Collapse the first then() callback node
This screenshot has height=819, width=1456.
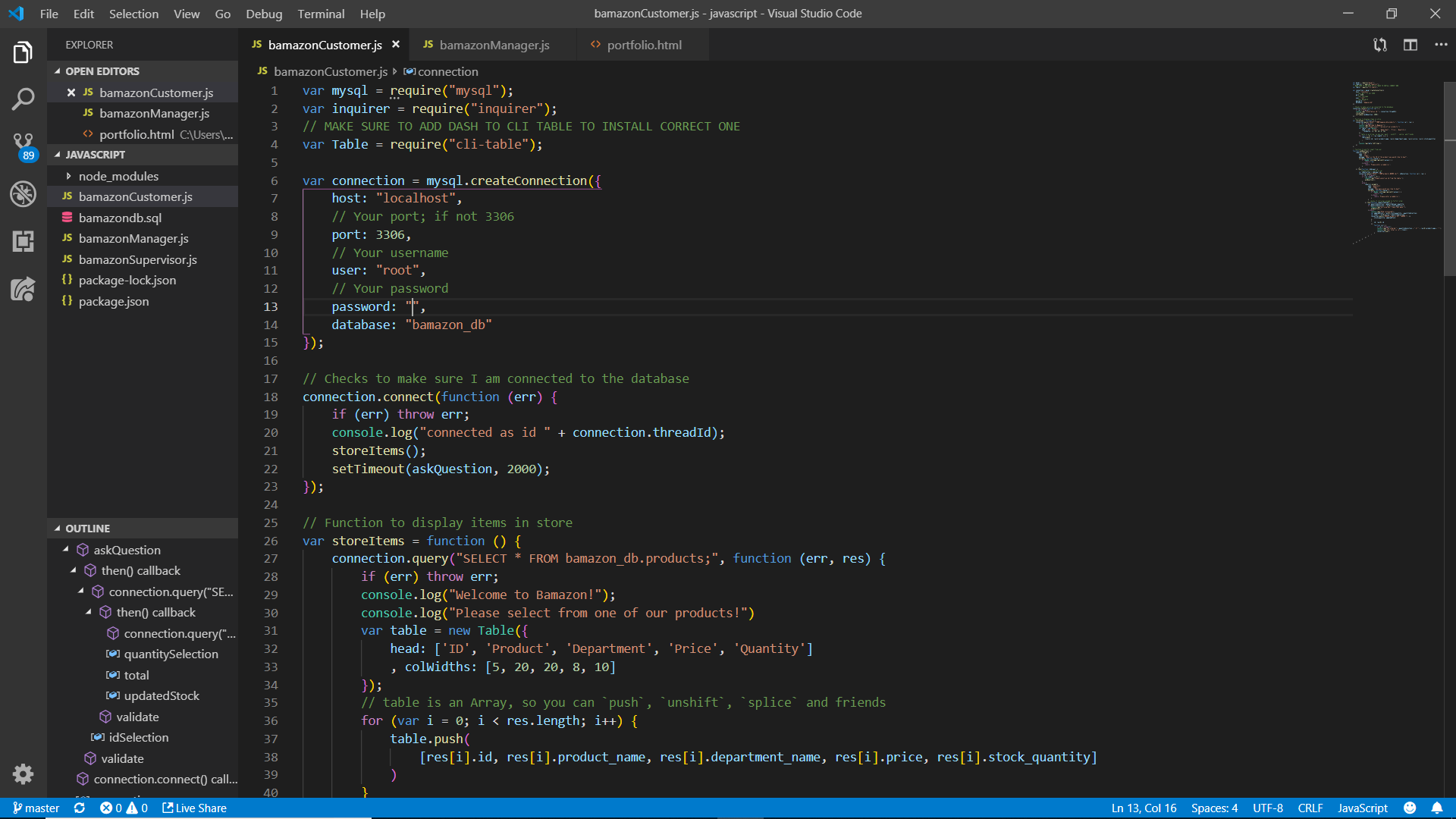74,570
